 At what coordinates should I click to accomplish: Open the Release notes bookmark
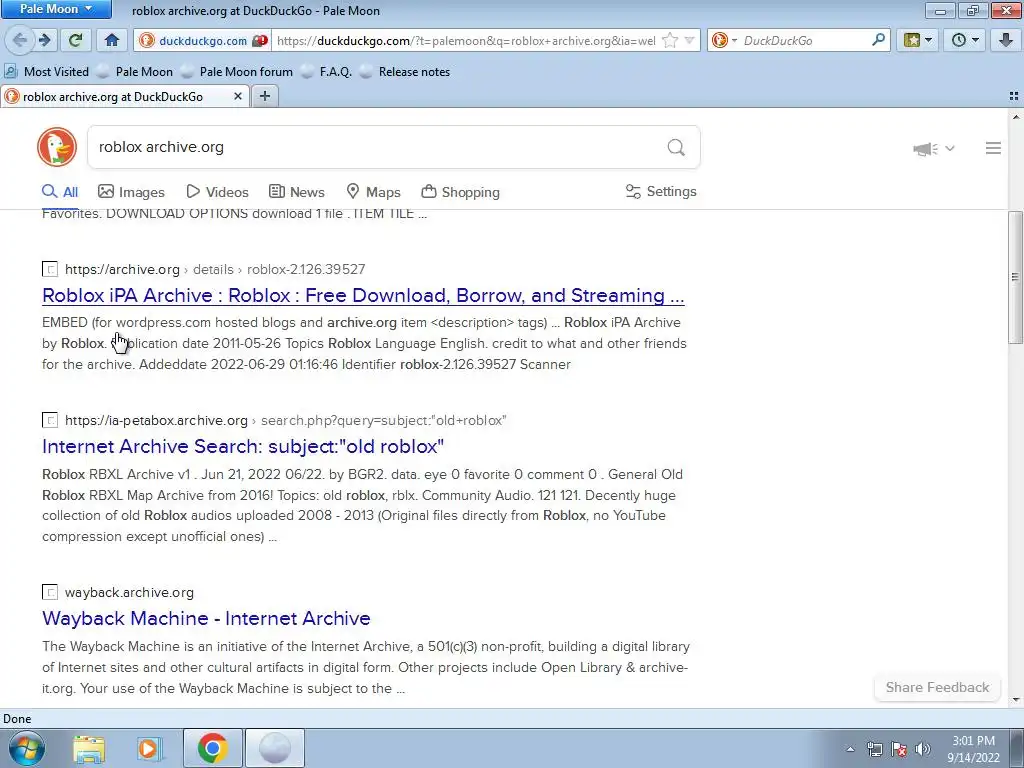pos(404,72)
